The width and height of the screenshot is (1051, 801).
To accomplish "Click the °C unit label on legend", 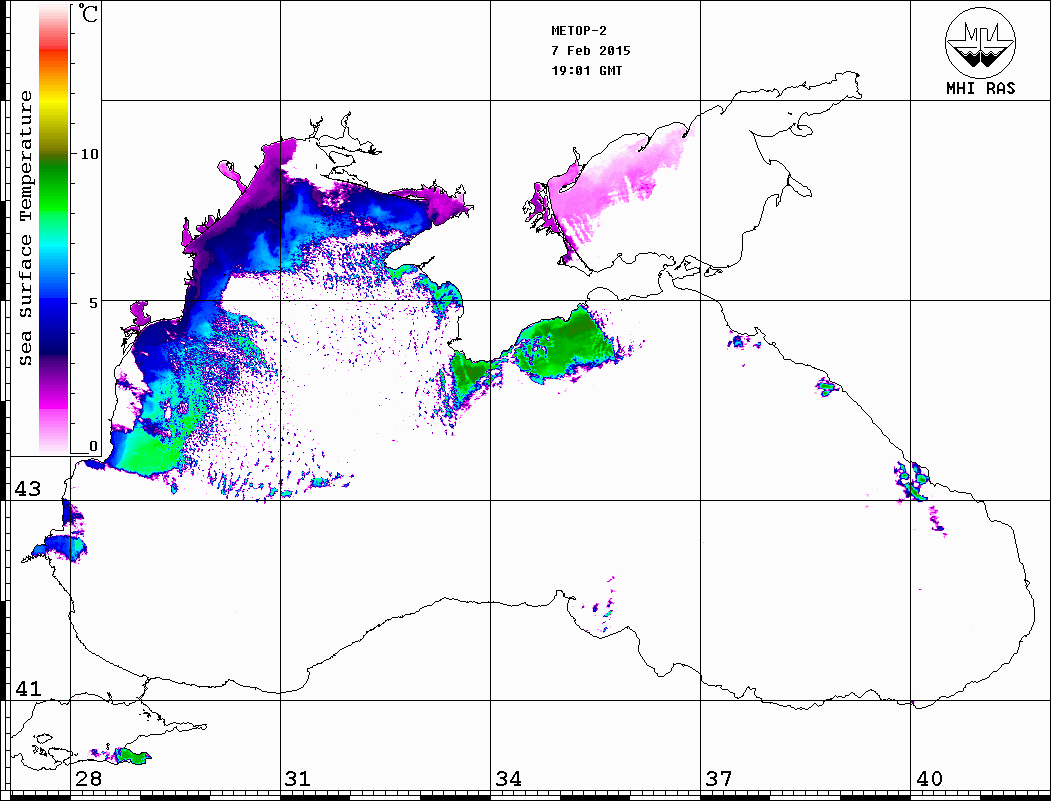I will coord(87,13).
